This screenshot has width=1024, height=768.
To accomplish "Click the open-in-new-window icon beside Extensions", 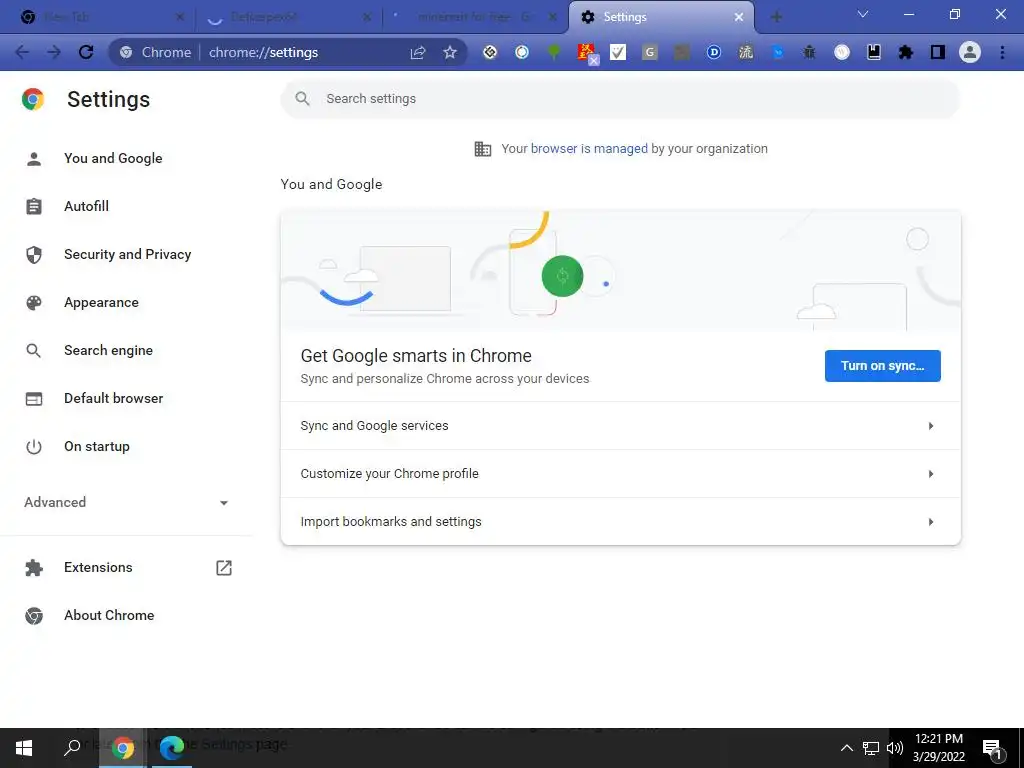I will [x=224, y=568].
